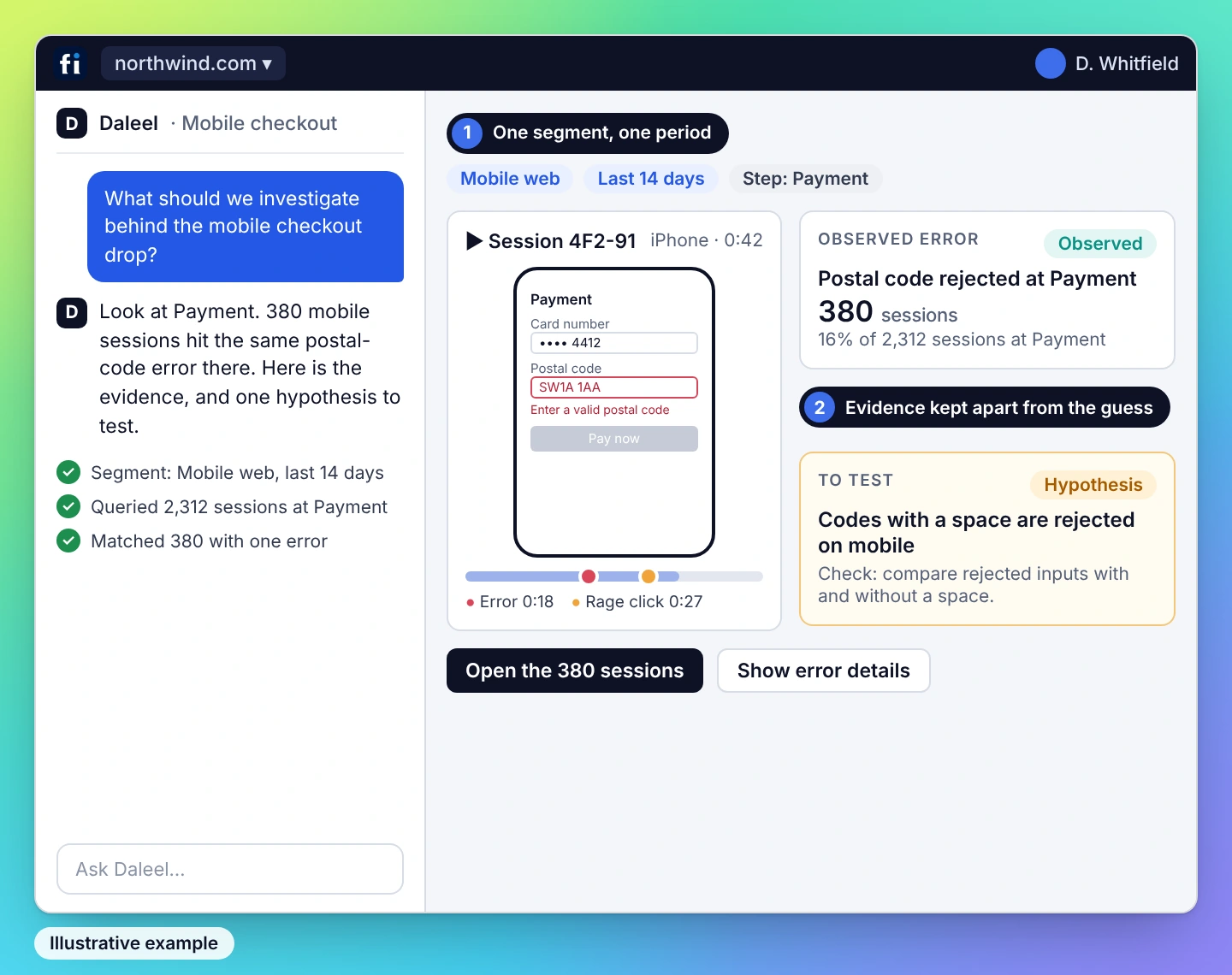Viewport: 1232px width, 975px height.
Task: Click the 'iPhone · 0:42' session info
Action: tap(707, 240)
